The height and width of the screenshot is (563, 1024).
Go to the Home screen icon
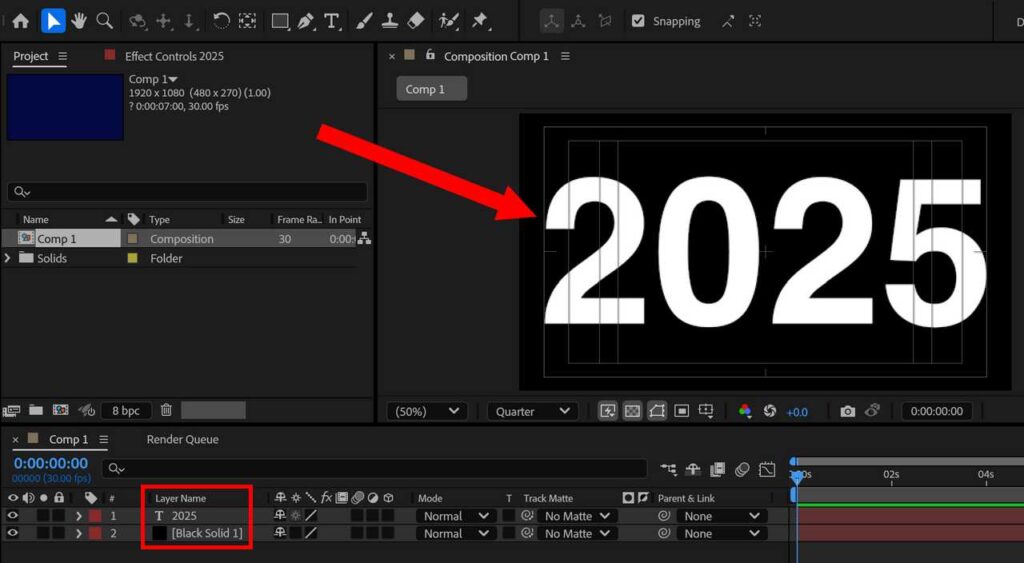[20, 21]
